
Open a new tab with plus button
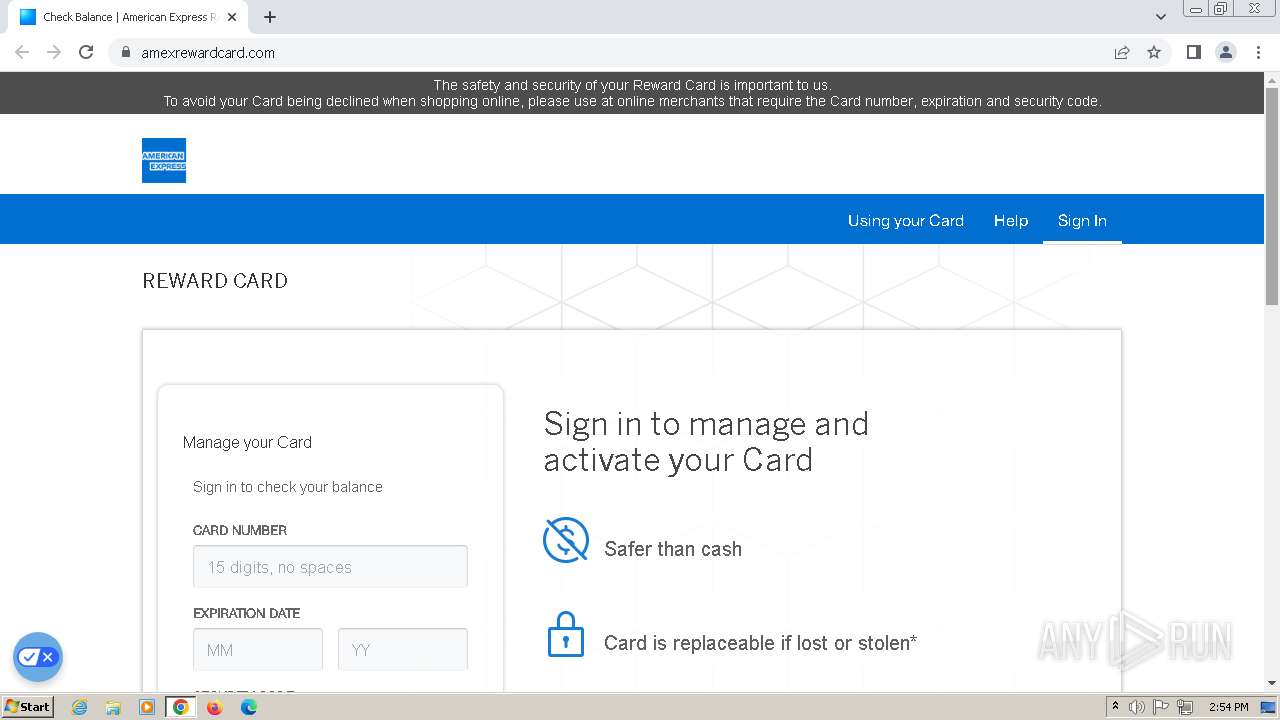(270, 17)
